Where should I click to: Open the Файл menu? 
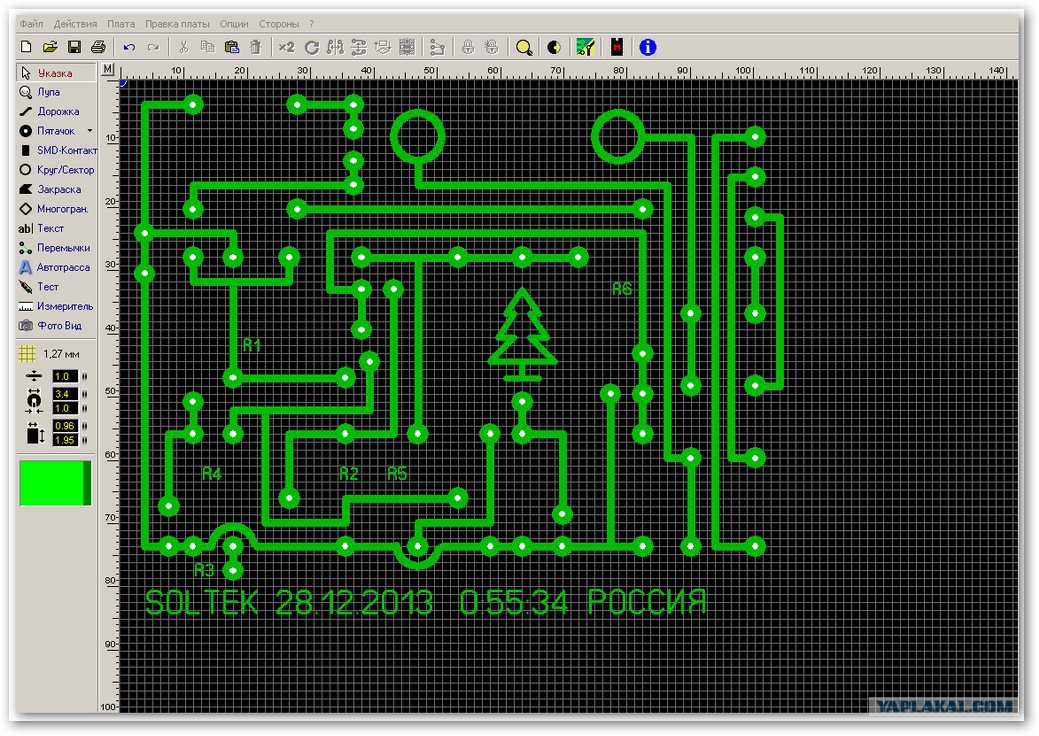click(x=31, y=24)
